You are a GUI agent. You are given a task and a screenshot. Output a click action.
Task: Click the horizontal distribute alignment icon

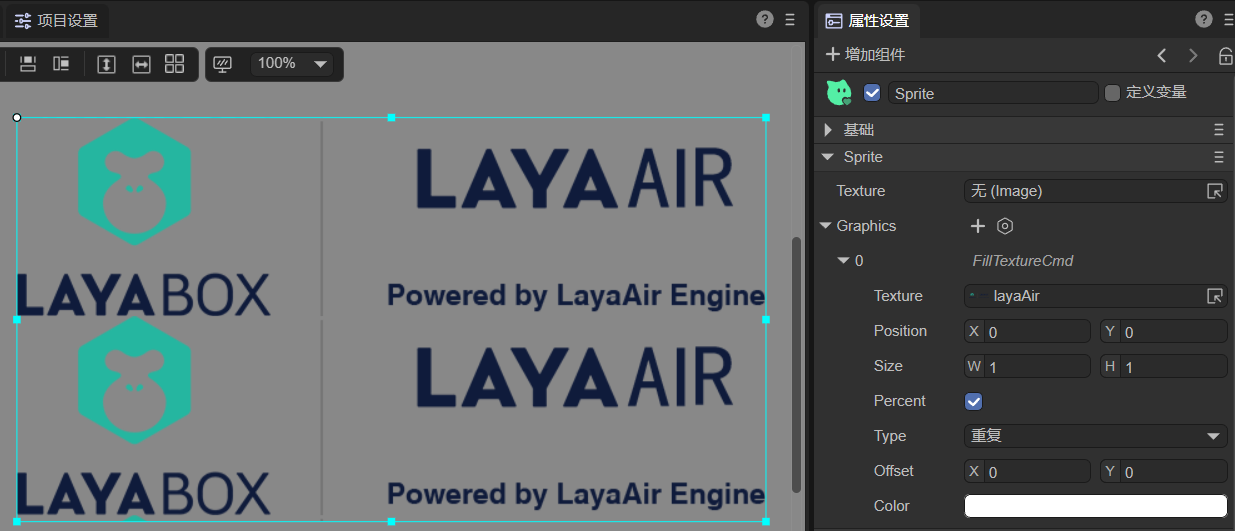pos(61,64)
